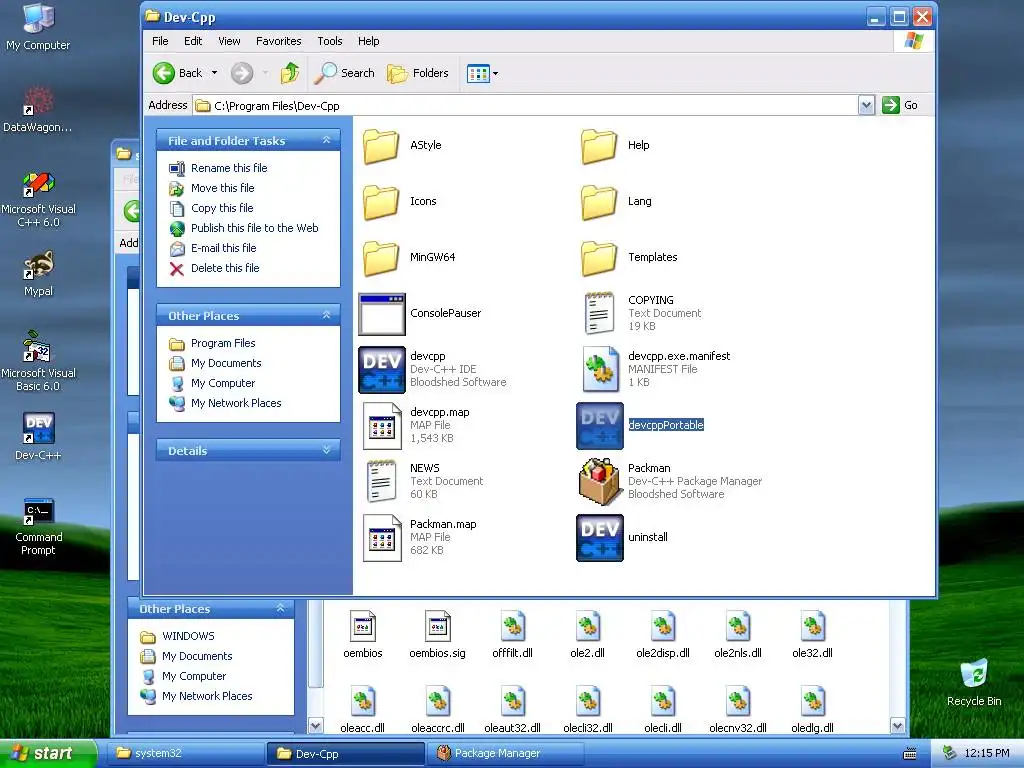Click the address bar path field
The image size is (1024, 768).
pos(525,105)
